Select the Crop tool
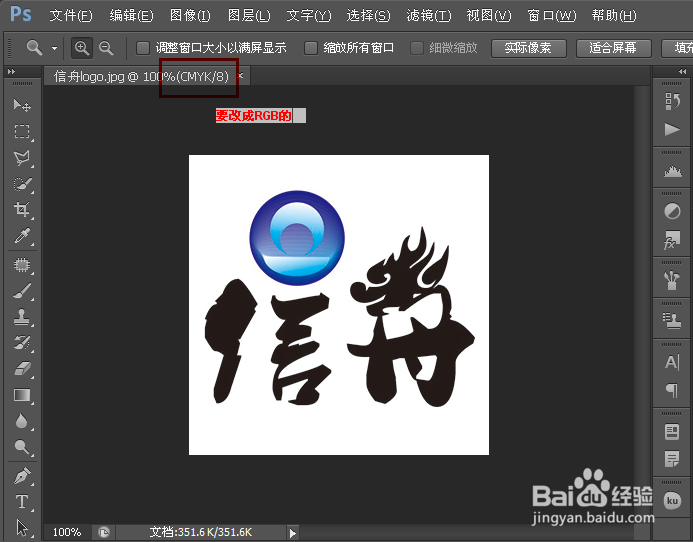Screen dimensions: 693x542 pyautogui.click(x=22, y=209)
